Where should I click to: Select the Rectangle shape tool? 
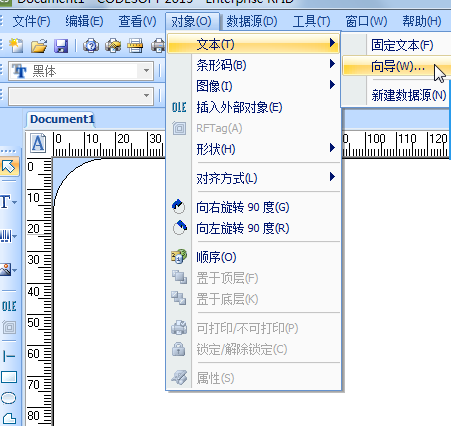tap(9, 377)
